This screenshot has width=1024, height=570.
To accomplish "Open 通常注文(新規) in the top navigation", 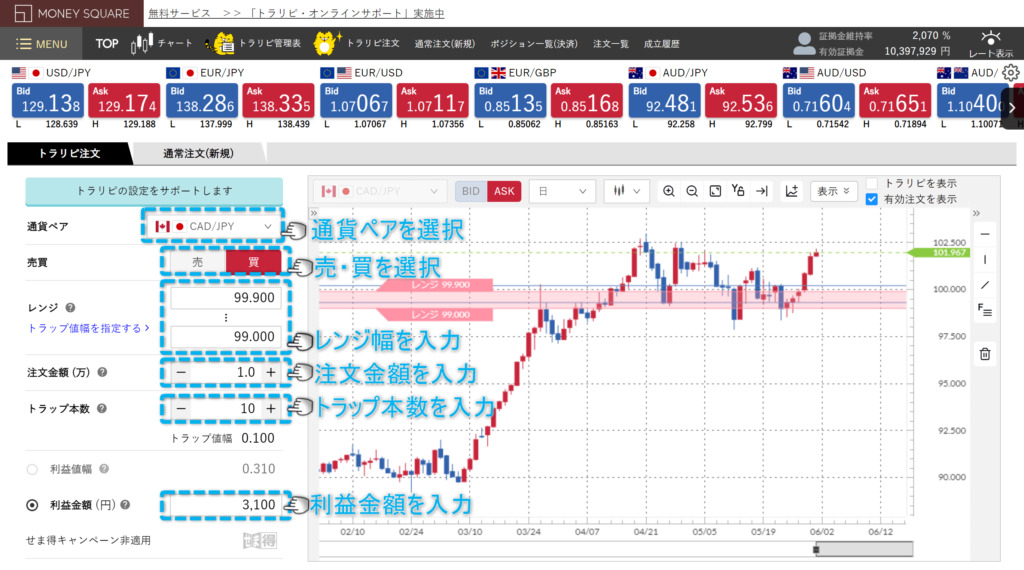I will click(444, 44).
